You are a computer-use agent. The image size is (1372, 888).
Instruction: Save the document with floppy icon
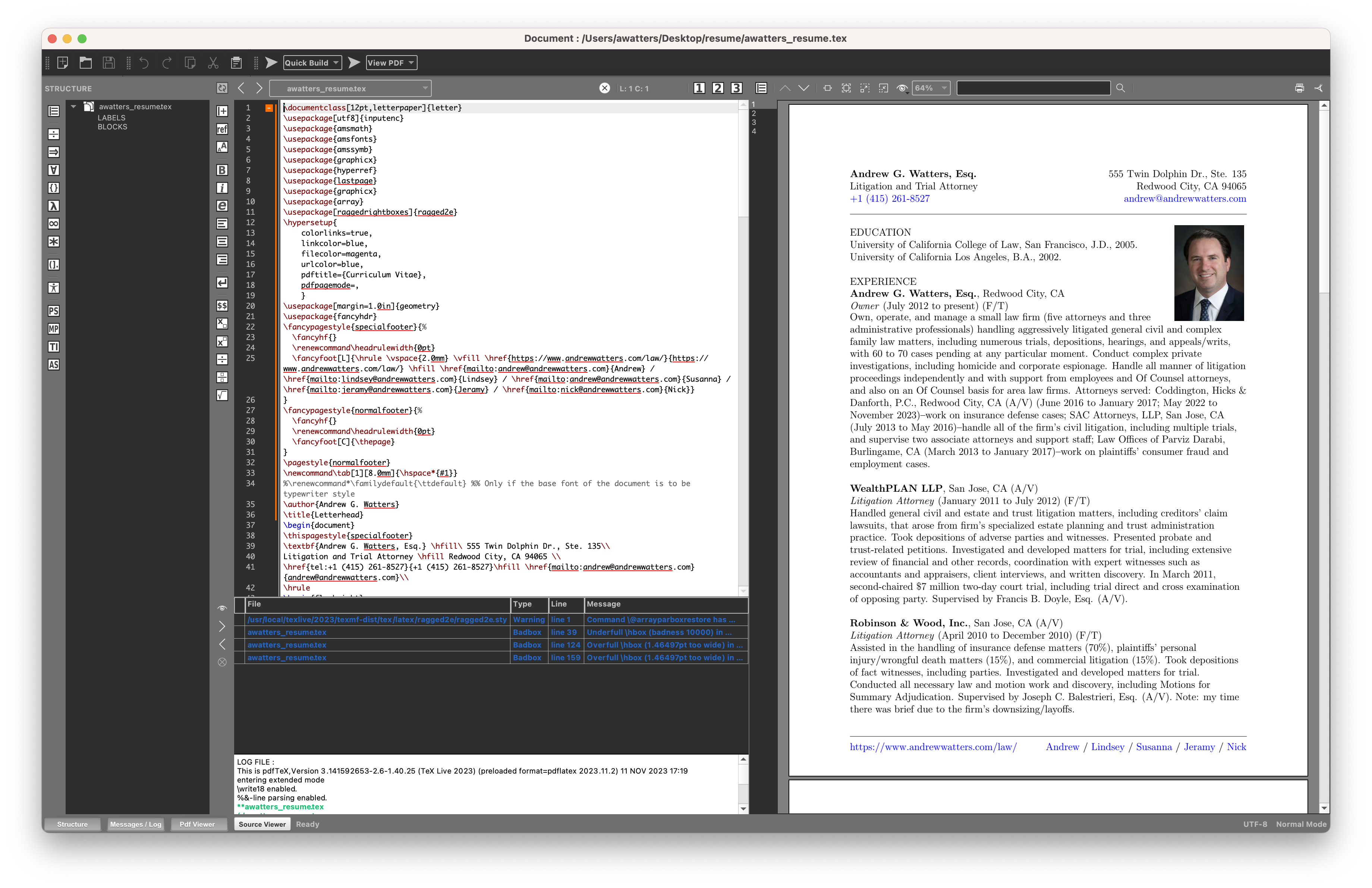click(x=109, y=62)
